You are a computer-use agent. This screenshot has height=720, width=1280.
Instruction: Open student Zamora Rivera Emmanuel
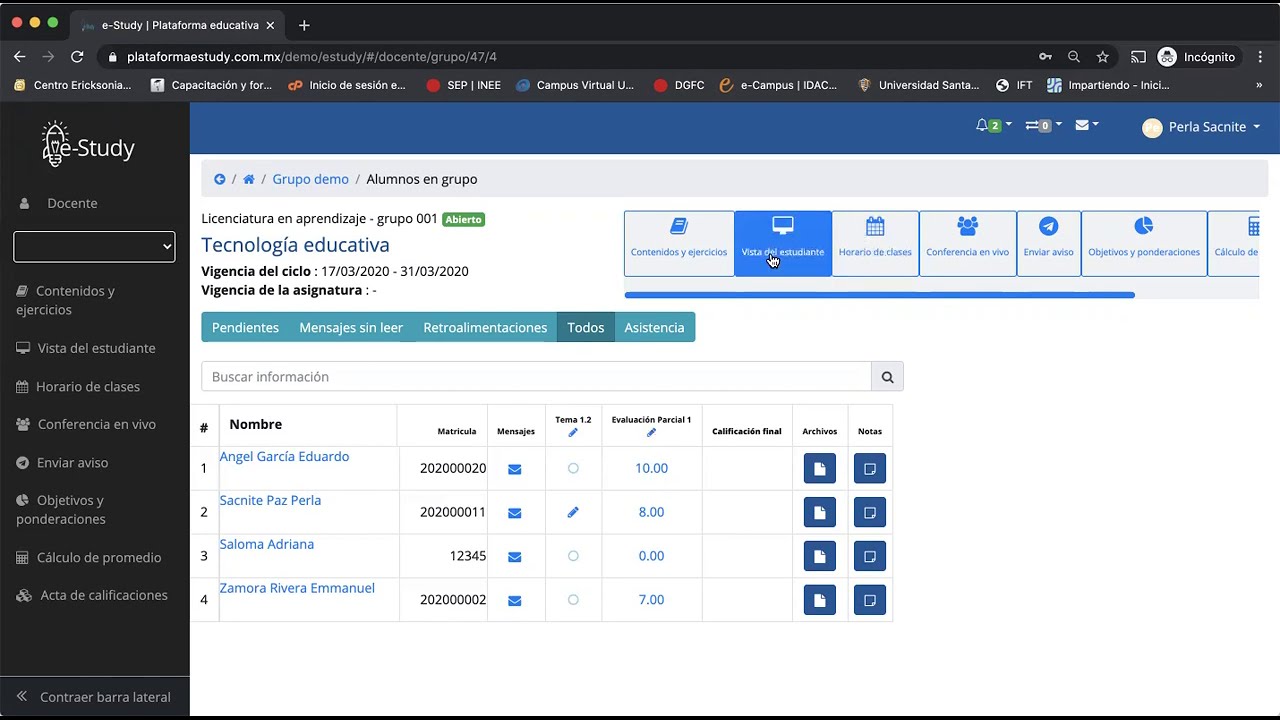coord(297,588)
